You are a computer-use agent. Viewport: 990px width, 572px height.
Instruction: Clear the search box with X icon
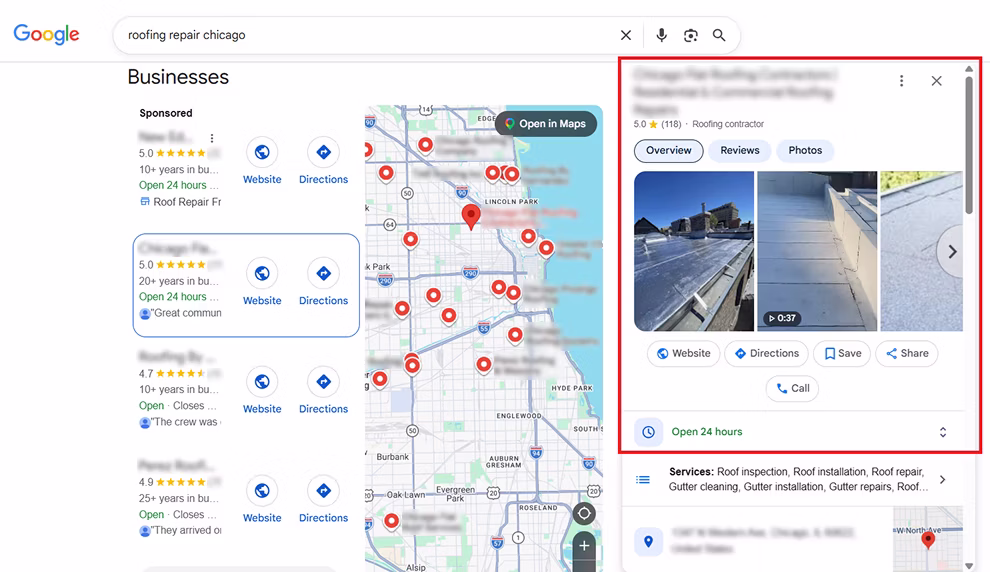[626, 35]
